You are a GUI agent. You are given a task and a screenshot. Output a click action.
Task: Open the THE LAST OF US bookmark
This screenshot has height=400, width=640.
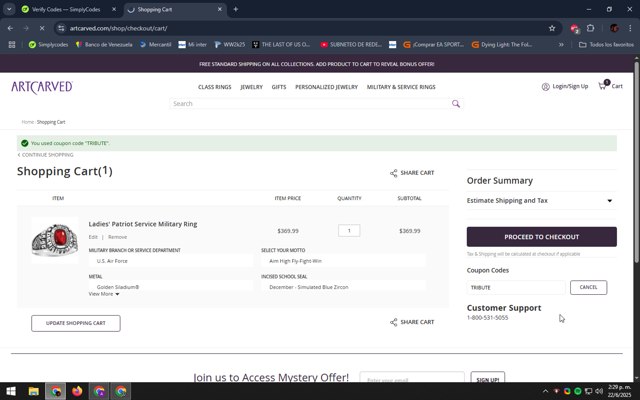tap(281, 44)
